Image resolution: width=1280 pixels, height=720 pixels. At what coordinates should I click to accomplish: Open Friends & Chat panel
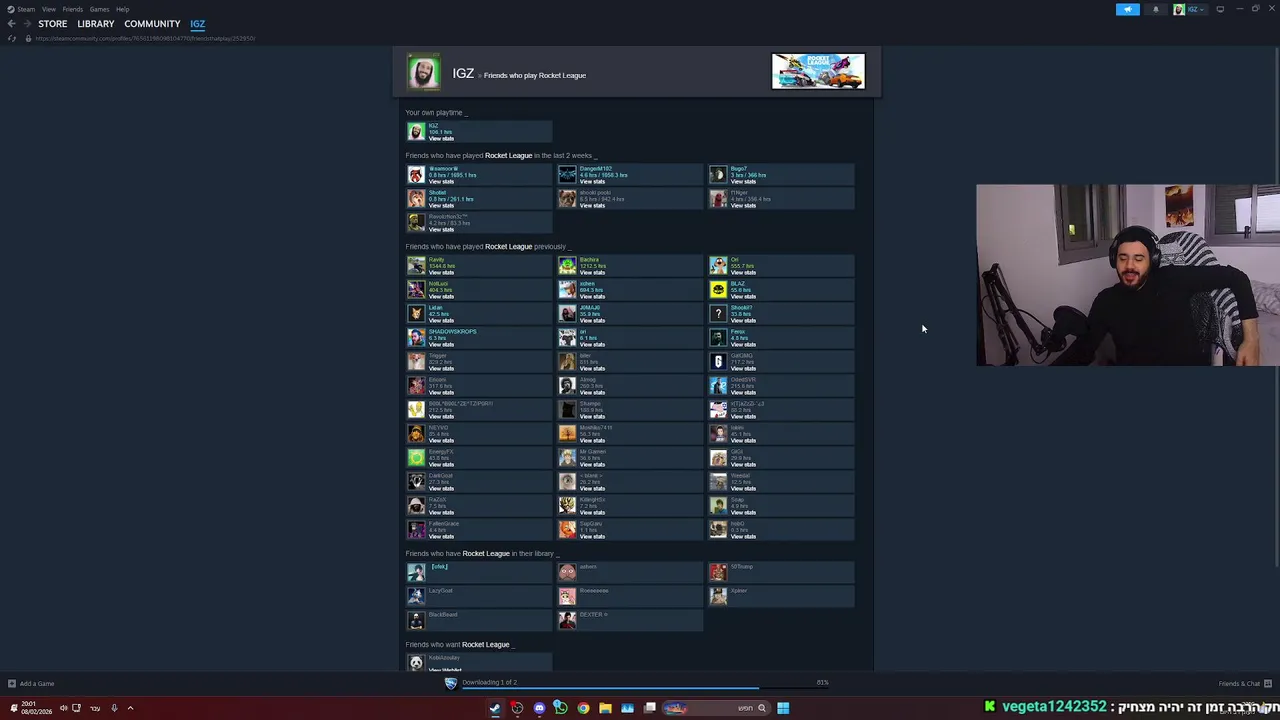(x=1244, y=684)
